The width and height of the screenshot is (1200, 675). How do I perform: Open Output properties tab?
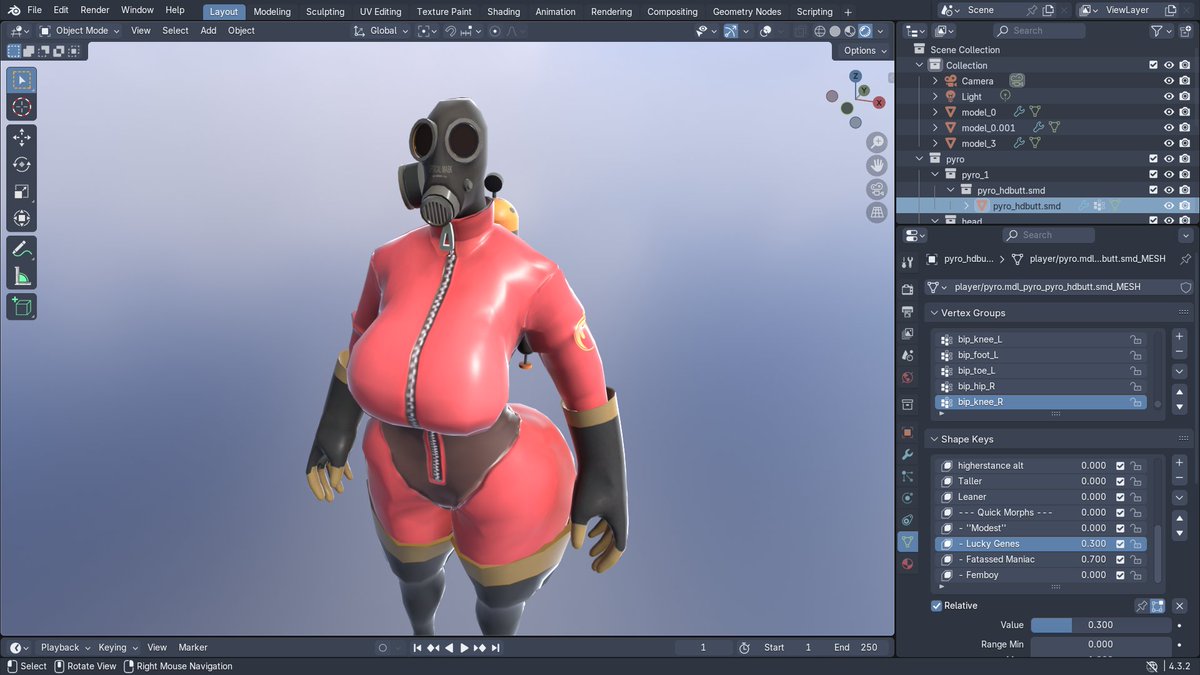tap(907, 311)
